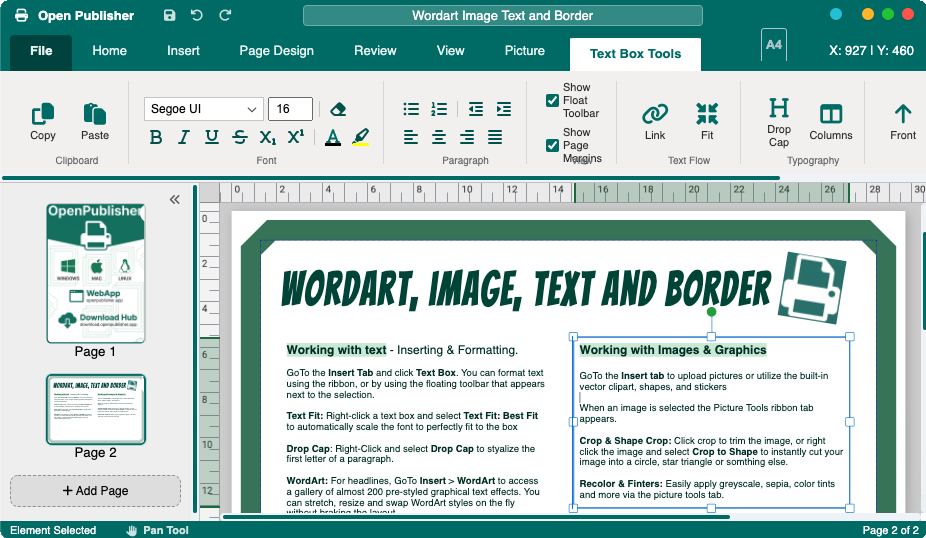Open the Page Design tab

point(276,51)
